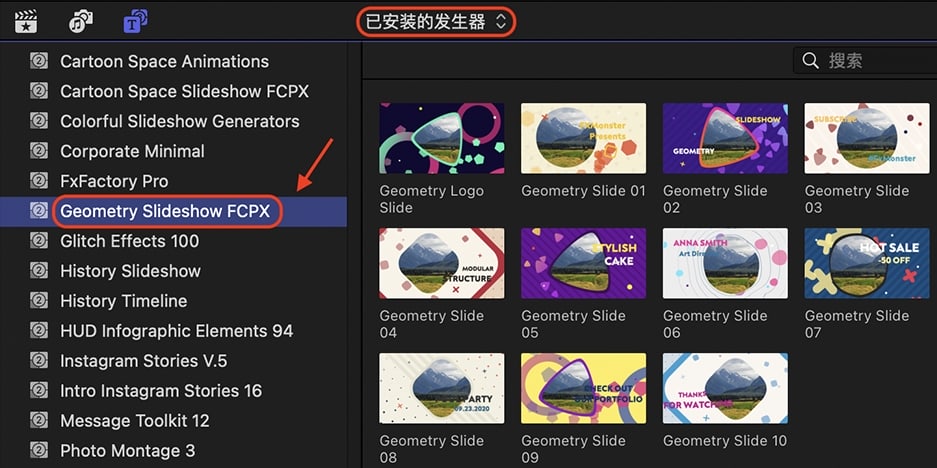Click the icon beside Cartoon Space Animations
The image size is (937, 468).
coord(39,61)
